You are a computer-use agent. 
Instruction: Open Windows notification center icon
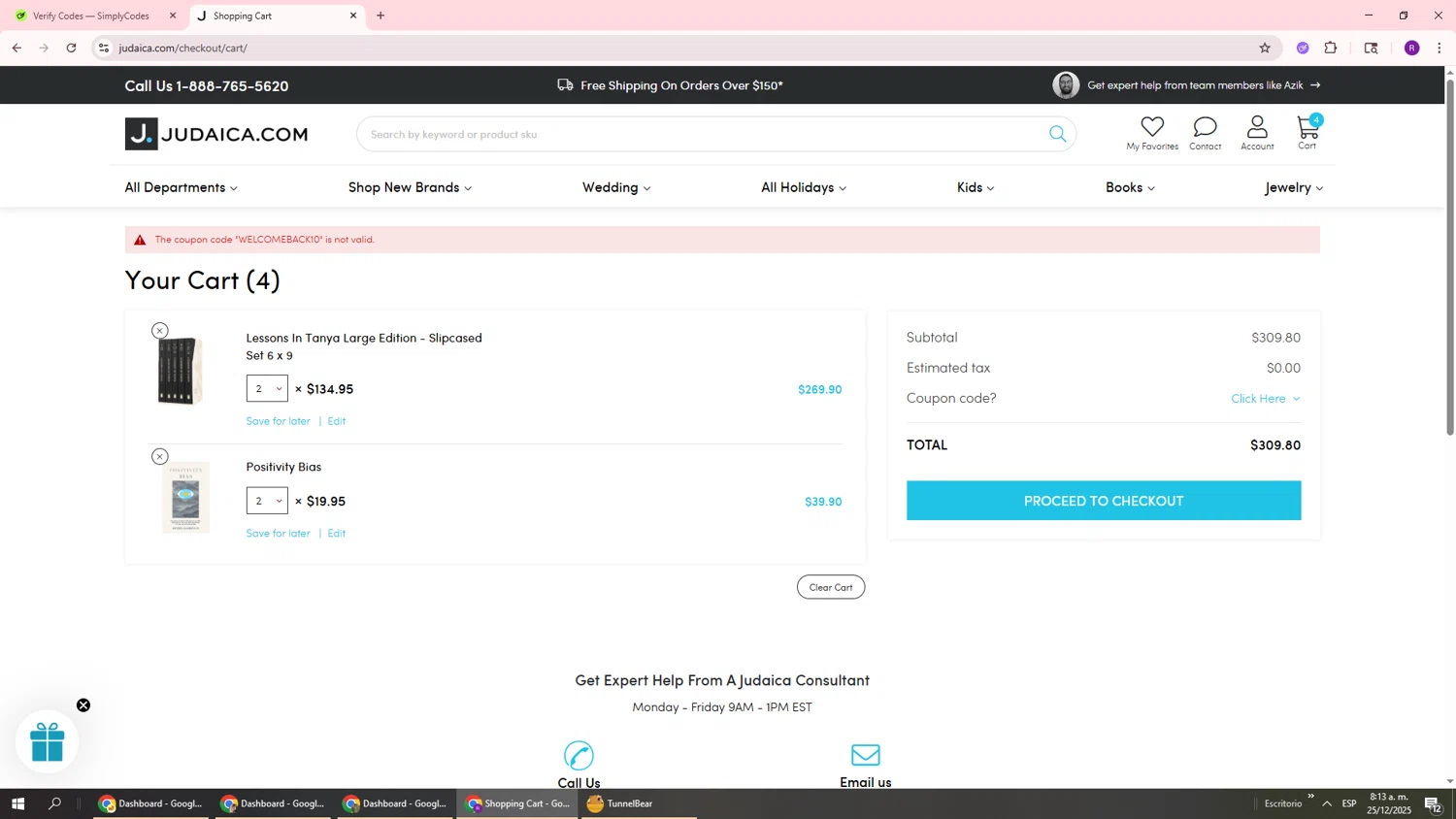point(1433,804)
